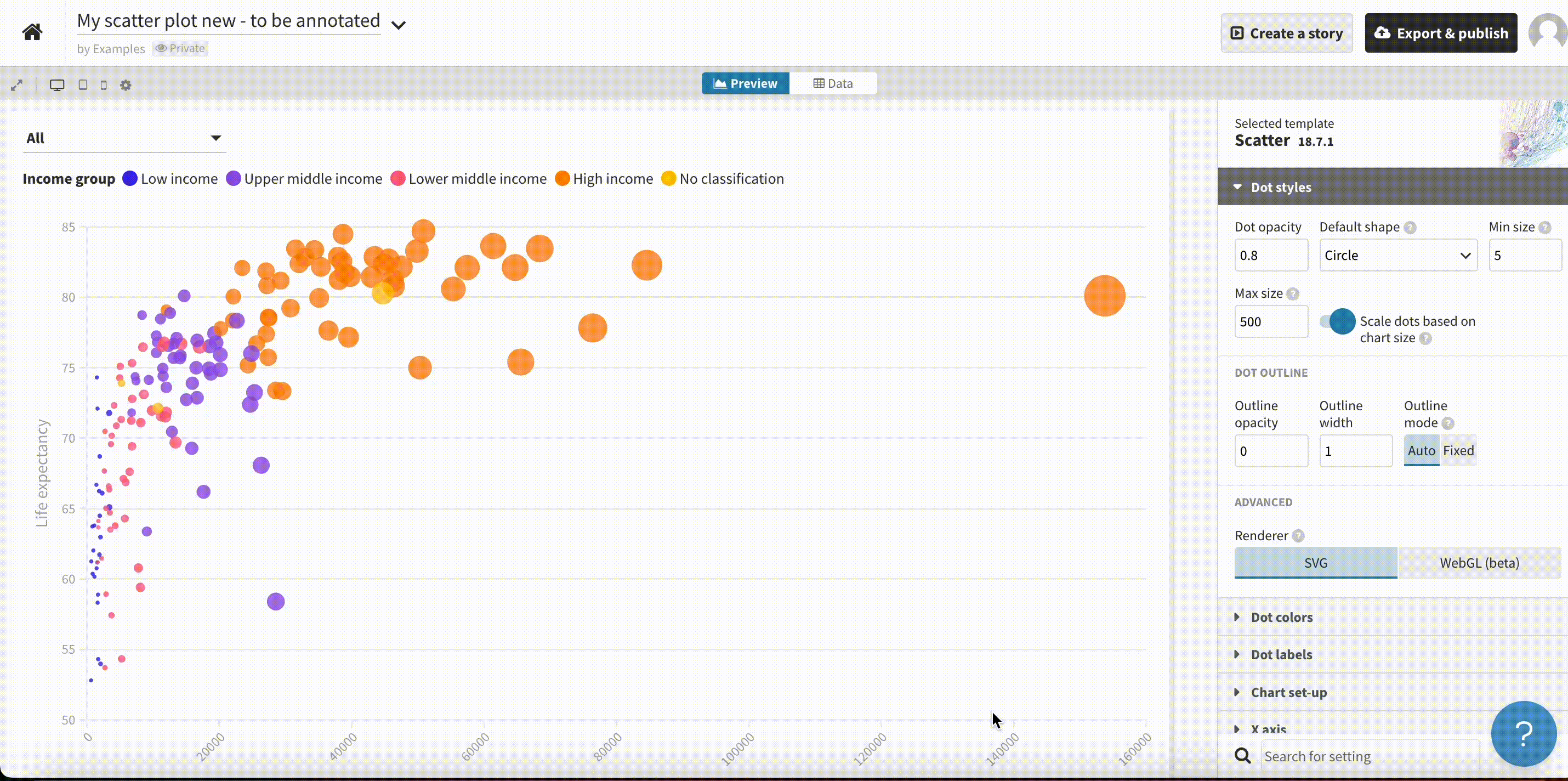Switch renderer to WebGL (beta)
Screen dimensions: 1568x781
[x=1479, y=563]
